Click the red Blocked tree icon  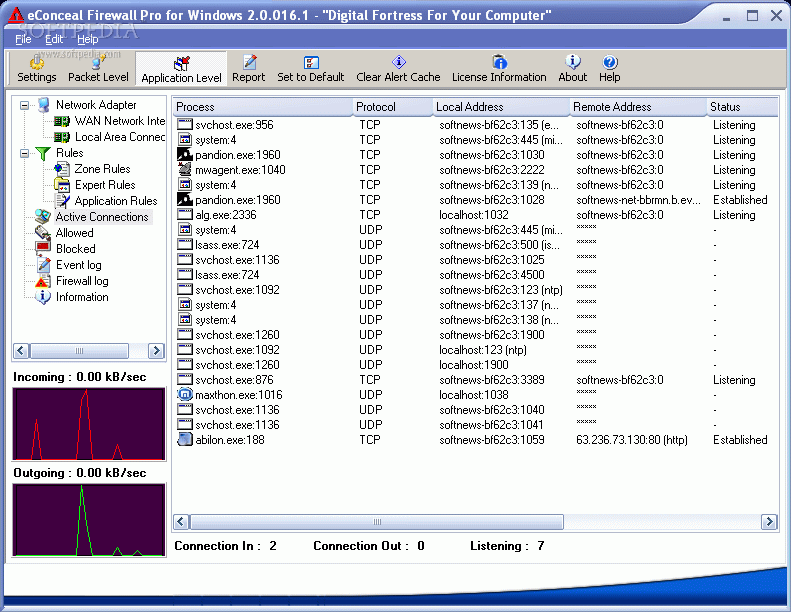(x=43, y=249)
